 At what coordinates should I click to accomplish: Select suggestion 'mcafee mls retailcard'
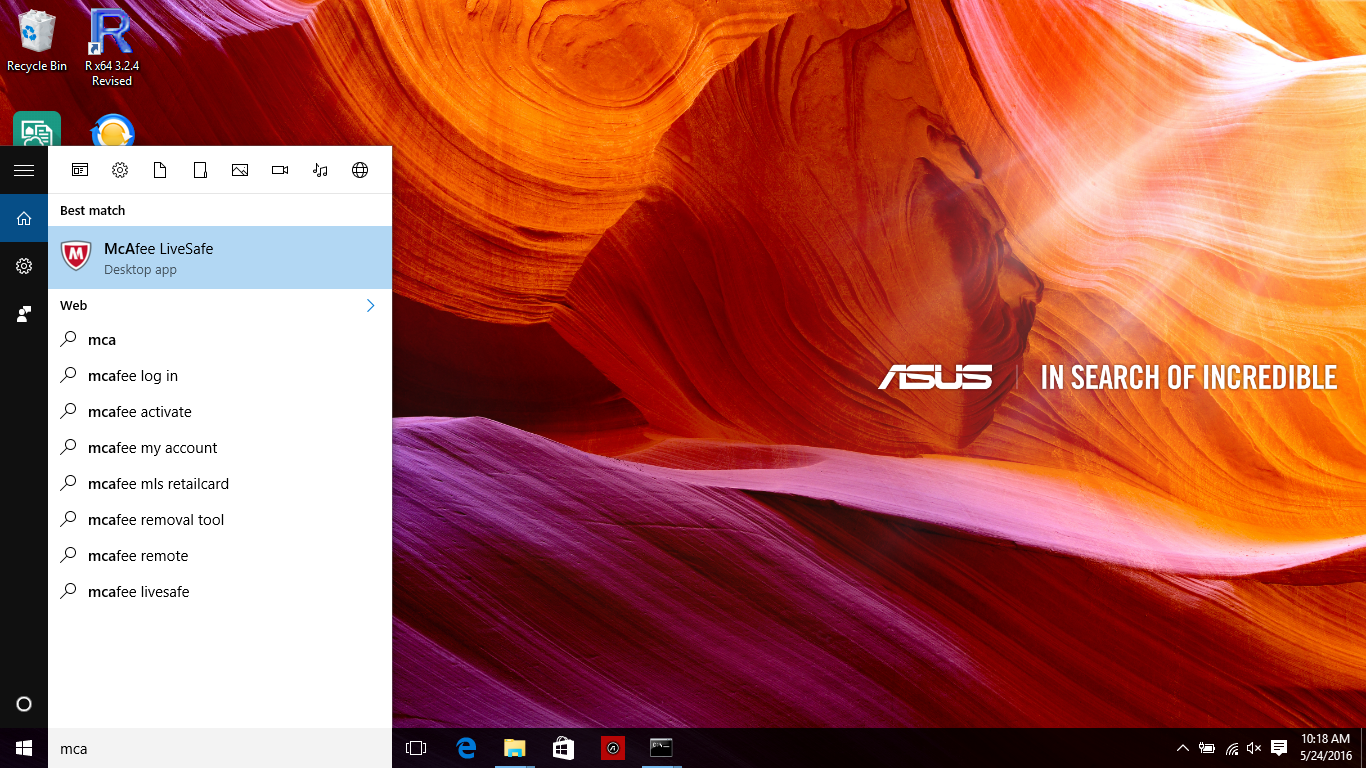[220, 484]
